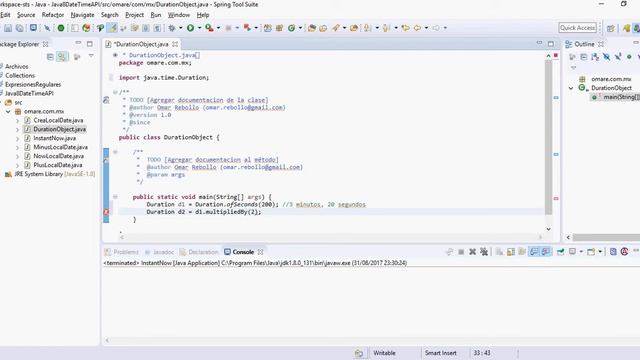The image size is (640, 360).
Task: Select JRE System Library entry
Action: [50, 174]
